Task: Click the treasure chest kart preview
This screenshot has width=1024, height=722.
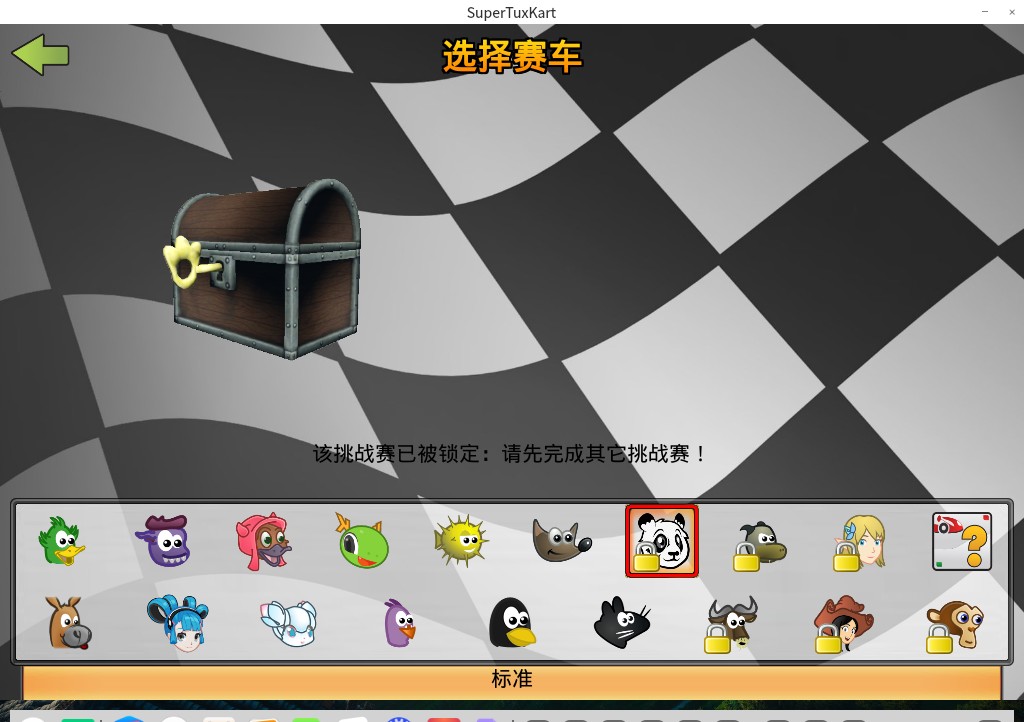Action: (x=263, y=268)
